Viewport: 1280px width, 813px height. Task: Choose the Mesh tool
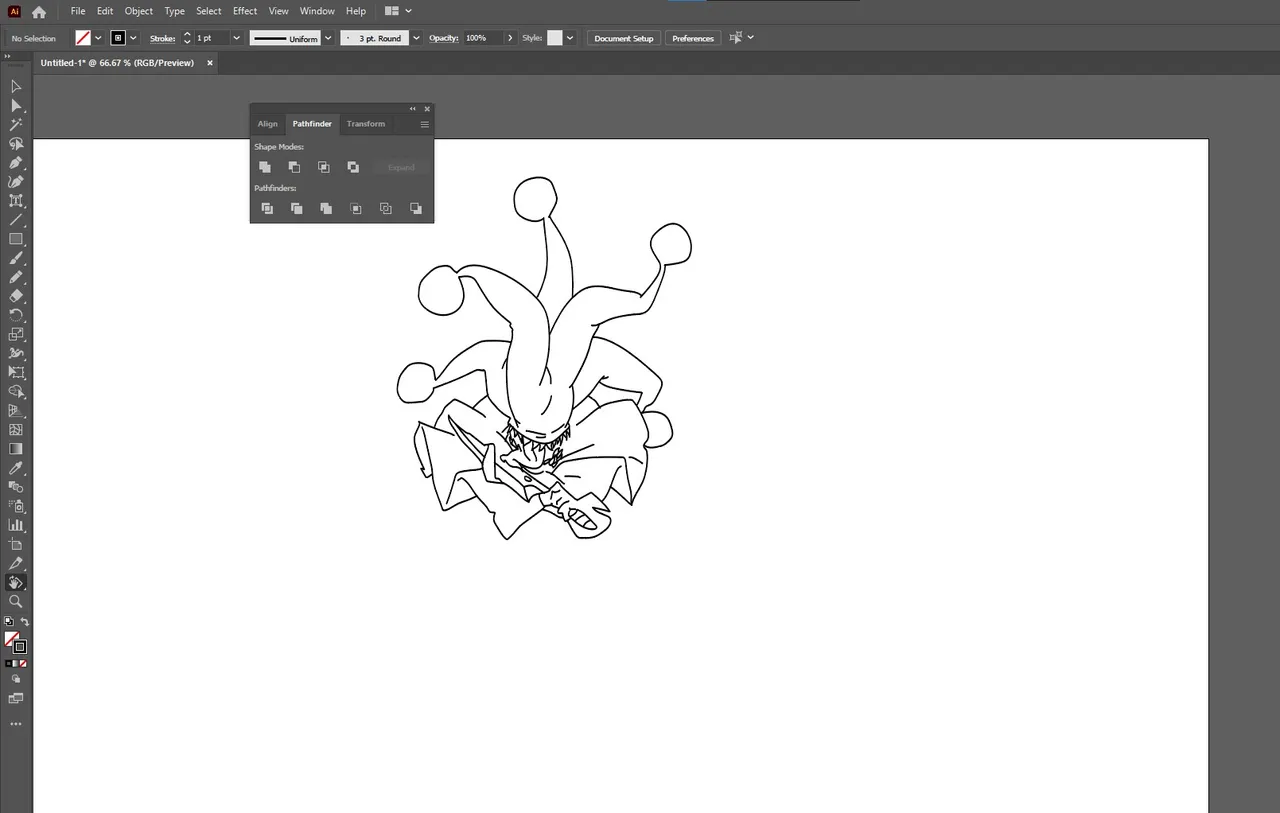pyautogui.click(x=16, y=429)
